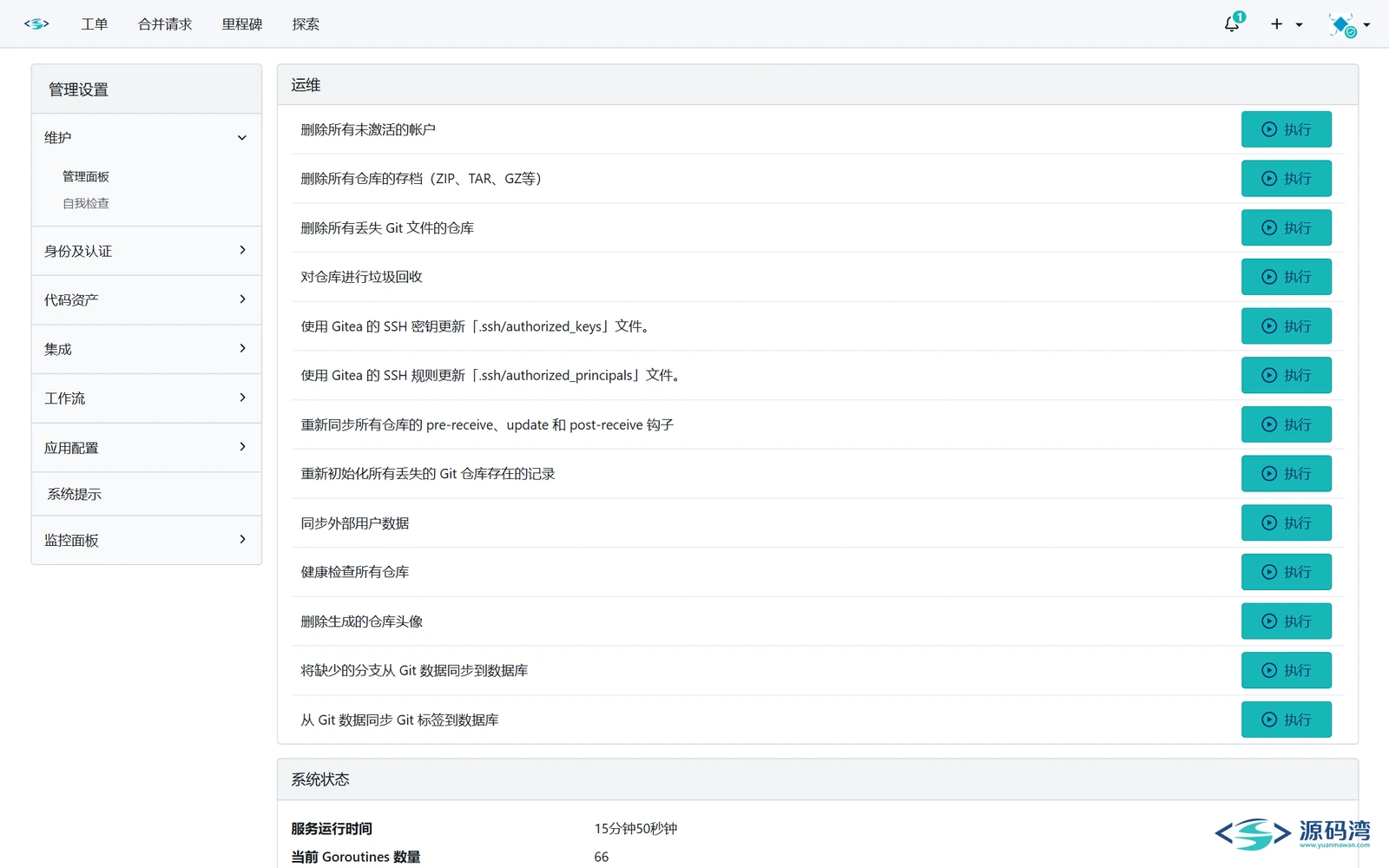Run 同步外部用户数据 task

[x=1286, y=523]
